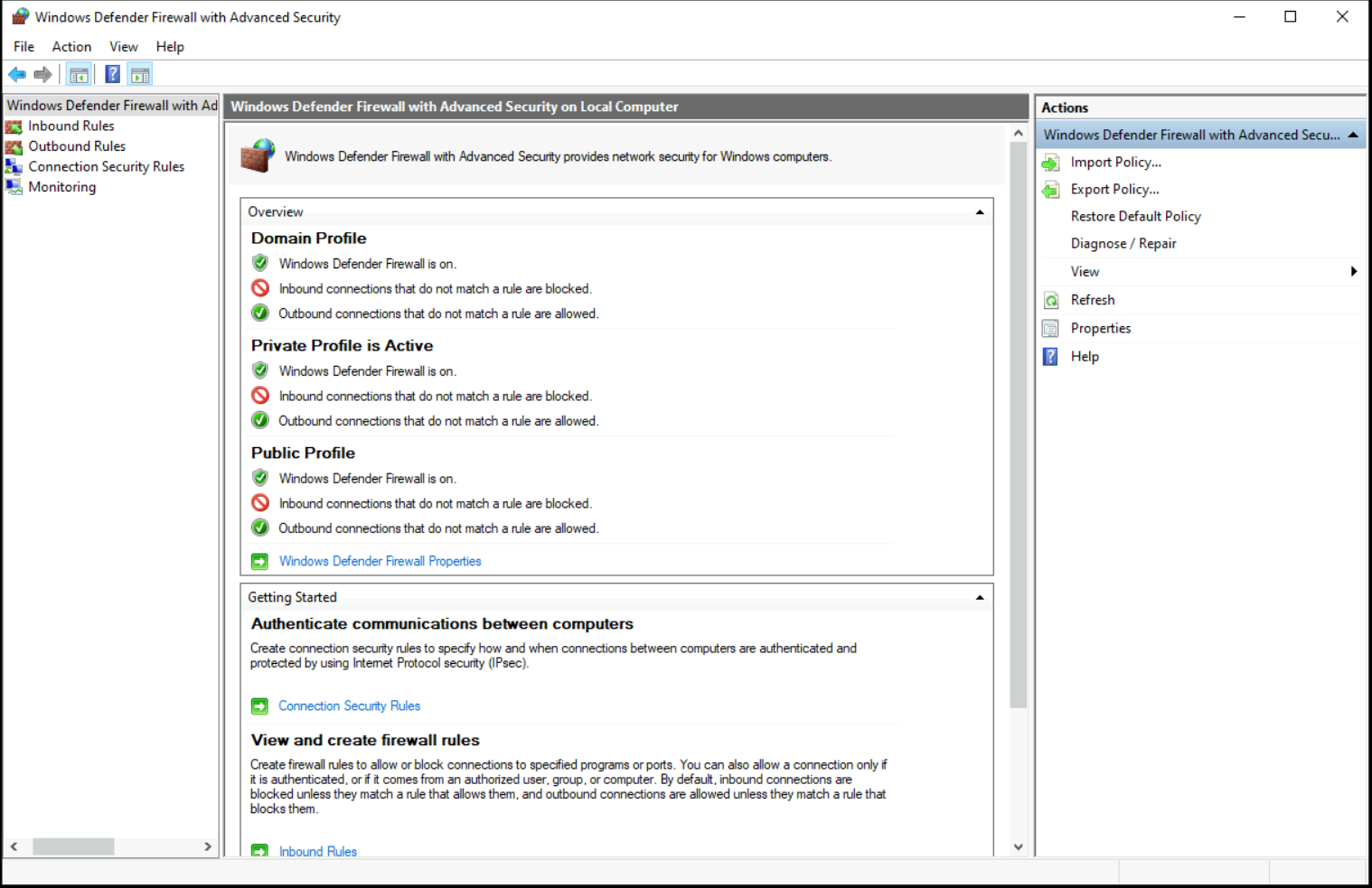Click the Connection Security Rules tree icon
Screen dimensions: 1372x888
click(x=14, y=167)
